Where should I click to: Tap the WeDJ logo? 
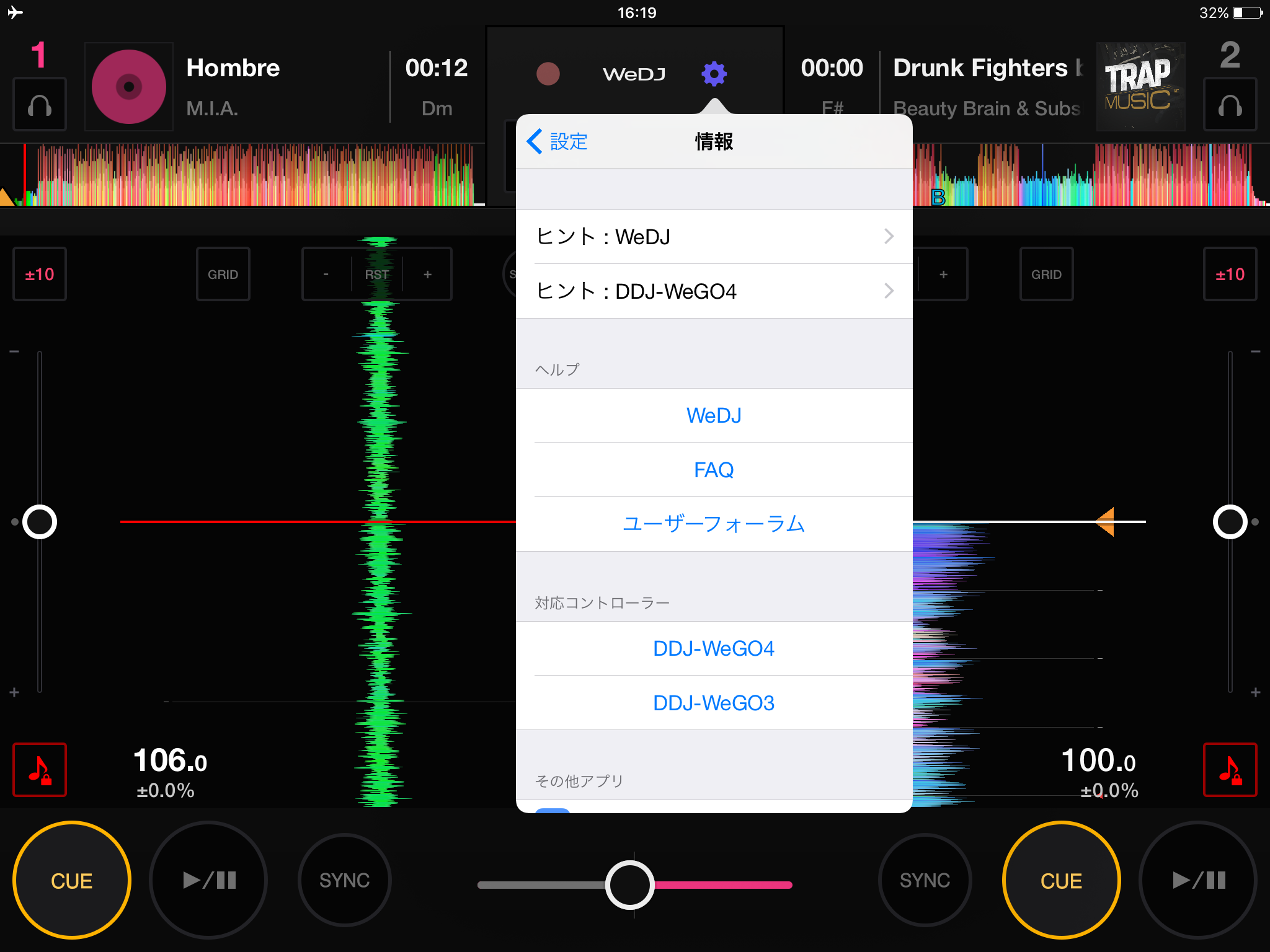point(634,74)
